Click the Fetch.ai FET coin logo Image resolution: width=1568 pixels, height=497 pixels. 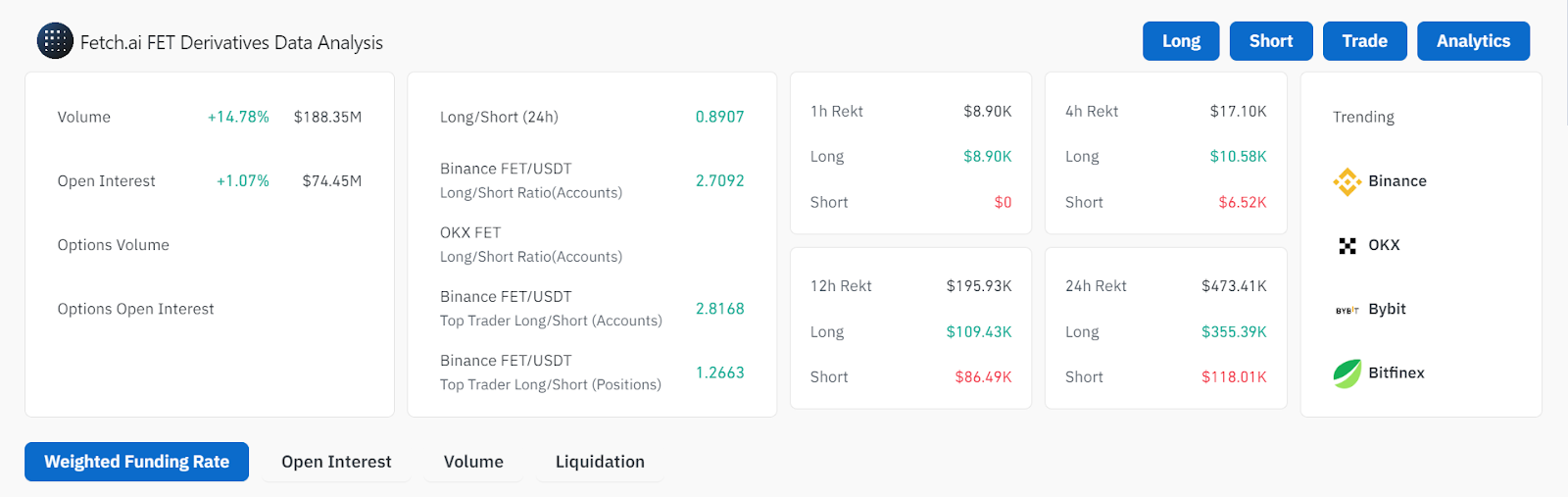click(55, 41)
